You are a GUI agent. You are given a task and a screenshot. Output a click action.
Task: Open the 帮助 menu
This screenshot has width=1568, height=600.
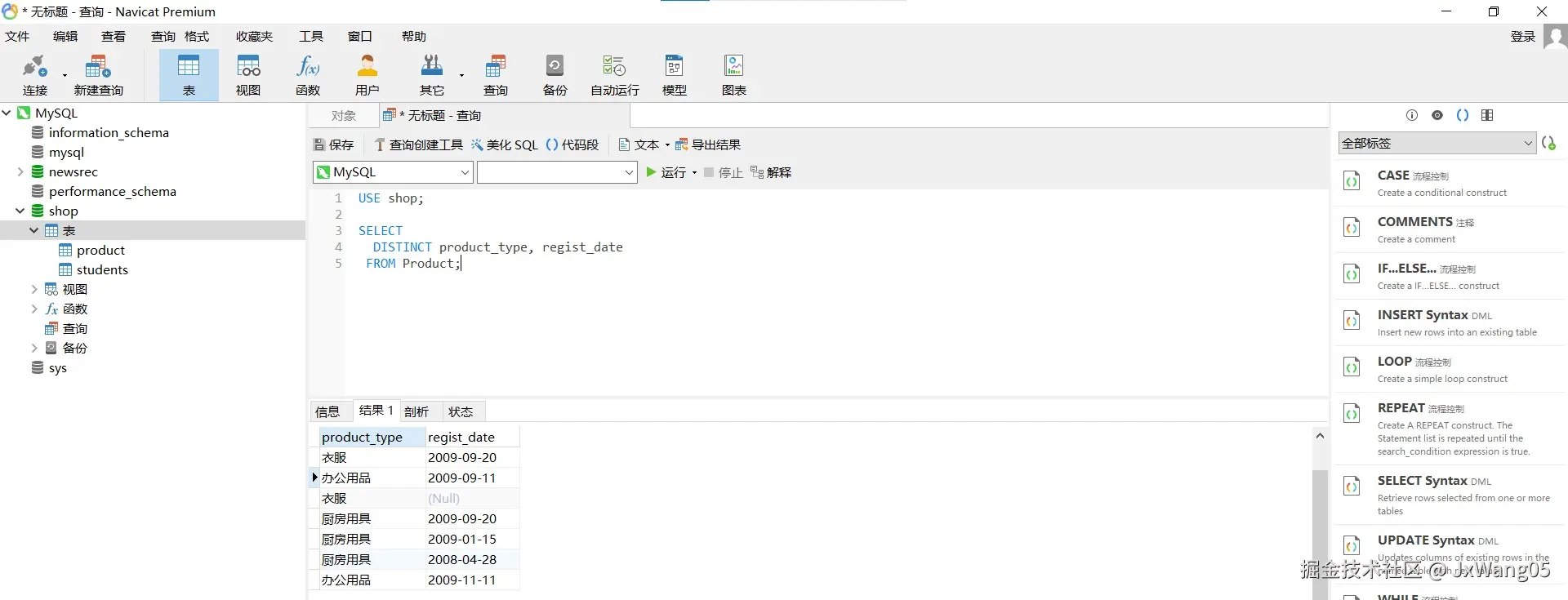[x=414, y=37]
